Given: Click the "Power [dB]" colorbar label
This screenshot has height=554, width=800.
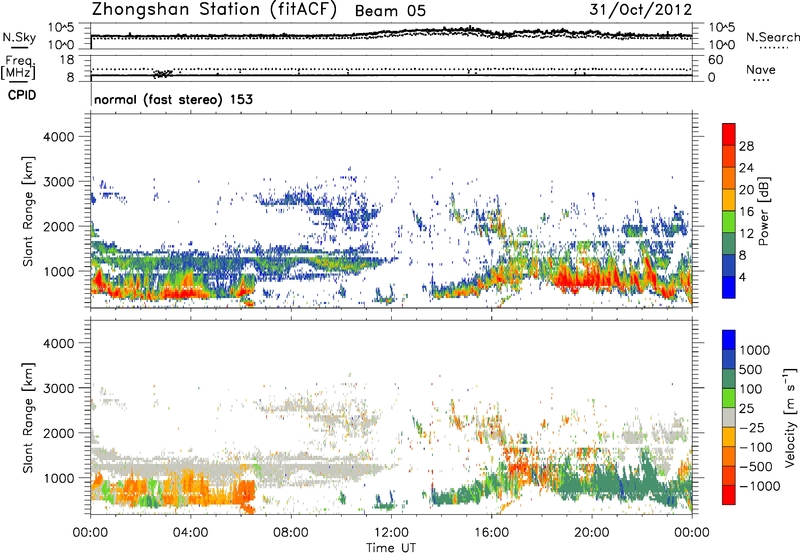Looking at the screenshot, I should (x=764, y=211).
